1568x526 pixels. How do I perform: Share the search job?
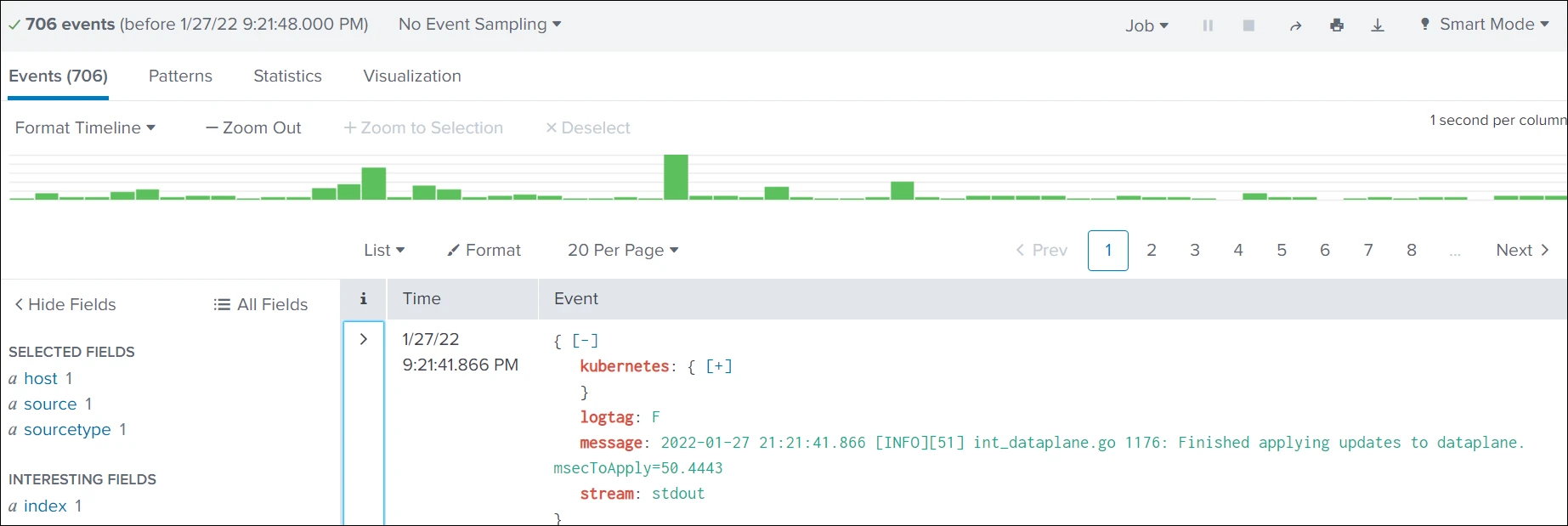pyautogui.click(x=1295, y=25)
